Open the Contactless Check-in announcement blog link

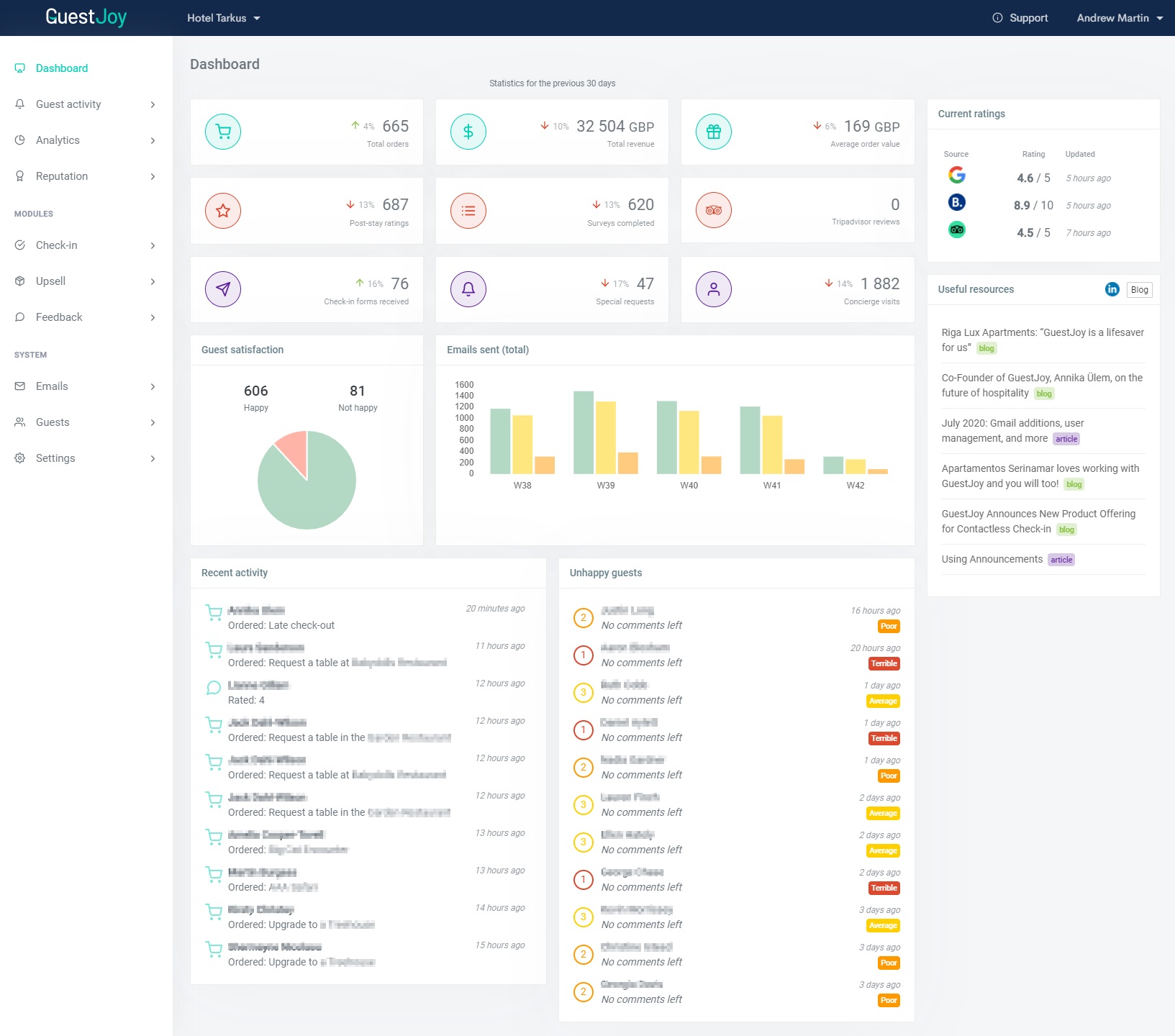(x=1038, y=521)
